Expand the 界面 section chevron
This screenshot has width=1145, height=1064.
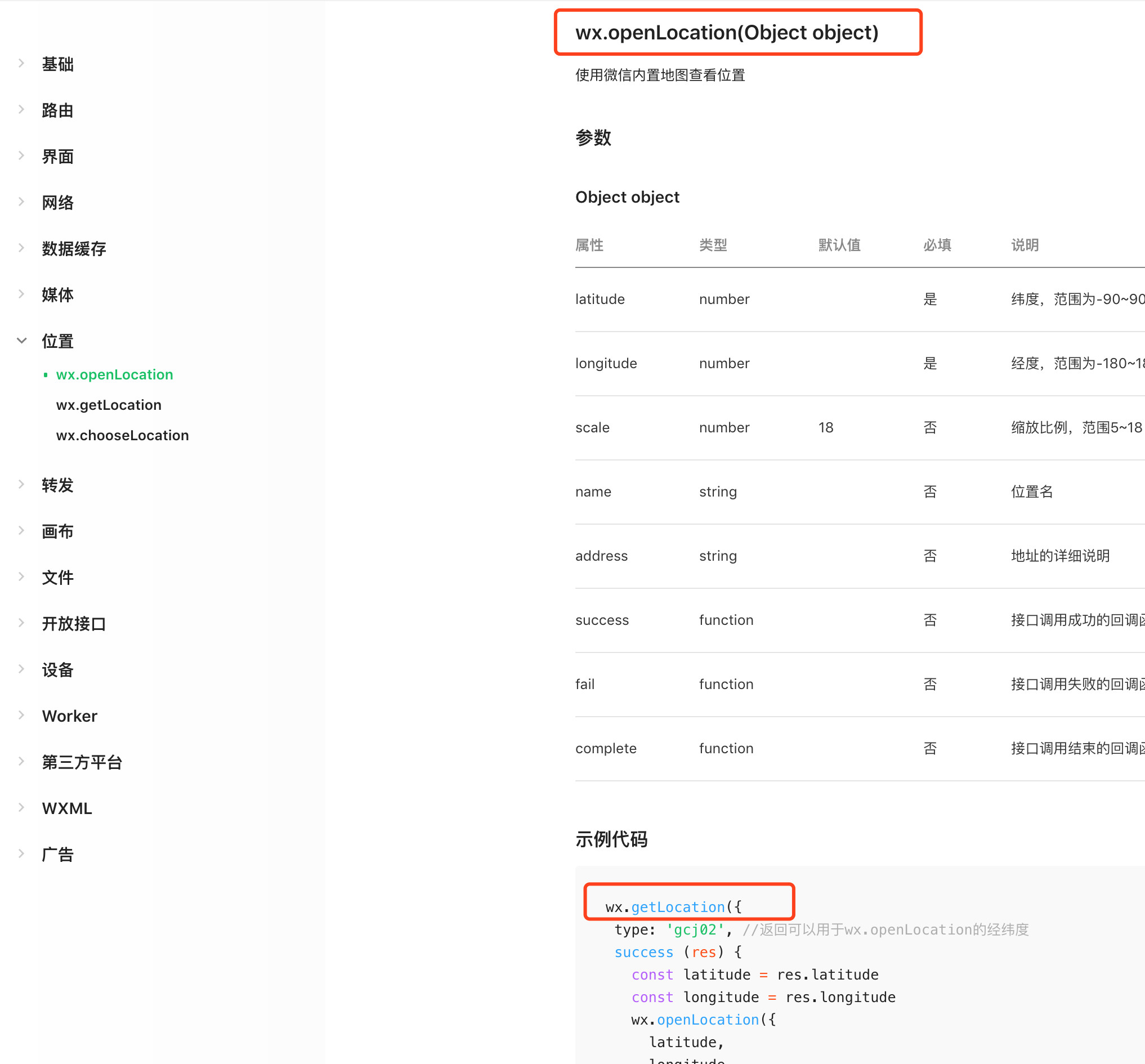21,155
